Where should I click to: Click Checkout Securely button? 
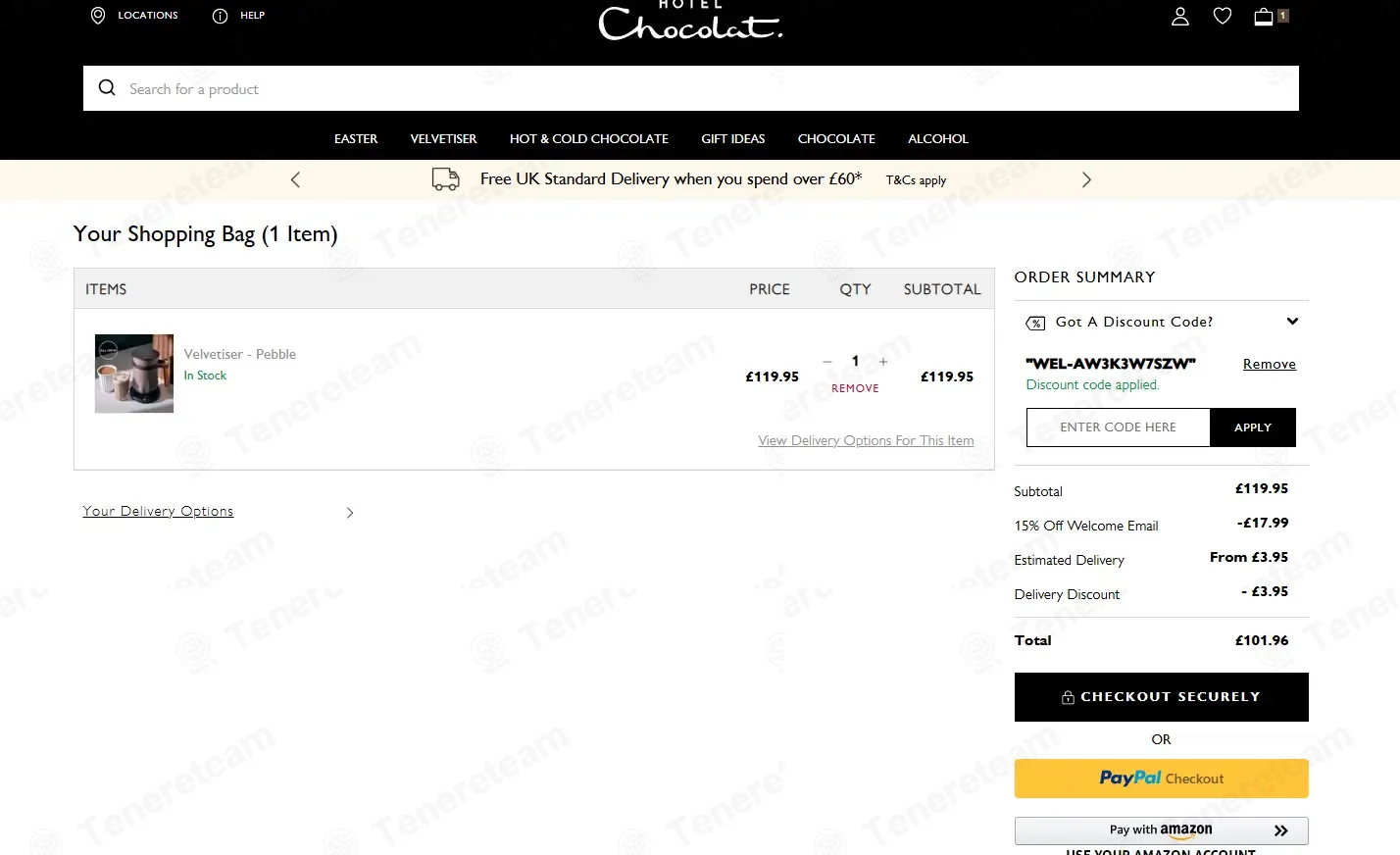point(1161,697)
